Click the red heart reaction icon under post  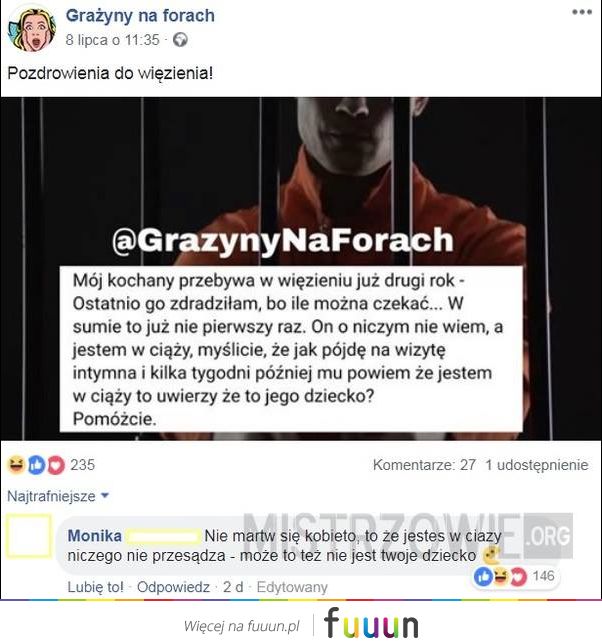[x=56, y=465]
